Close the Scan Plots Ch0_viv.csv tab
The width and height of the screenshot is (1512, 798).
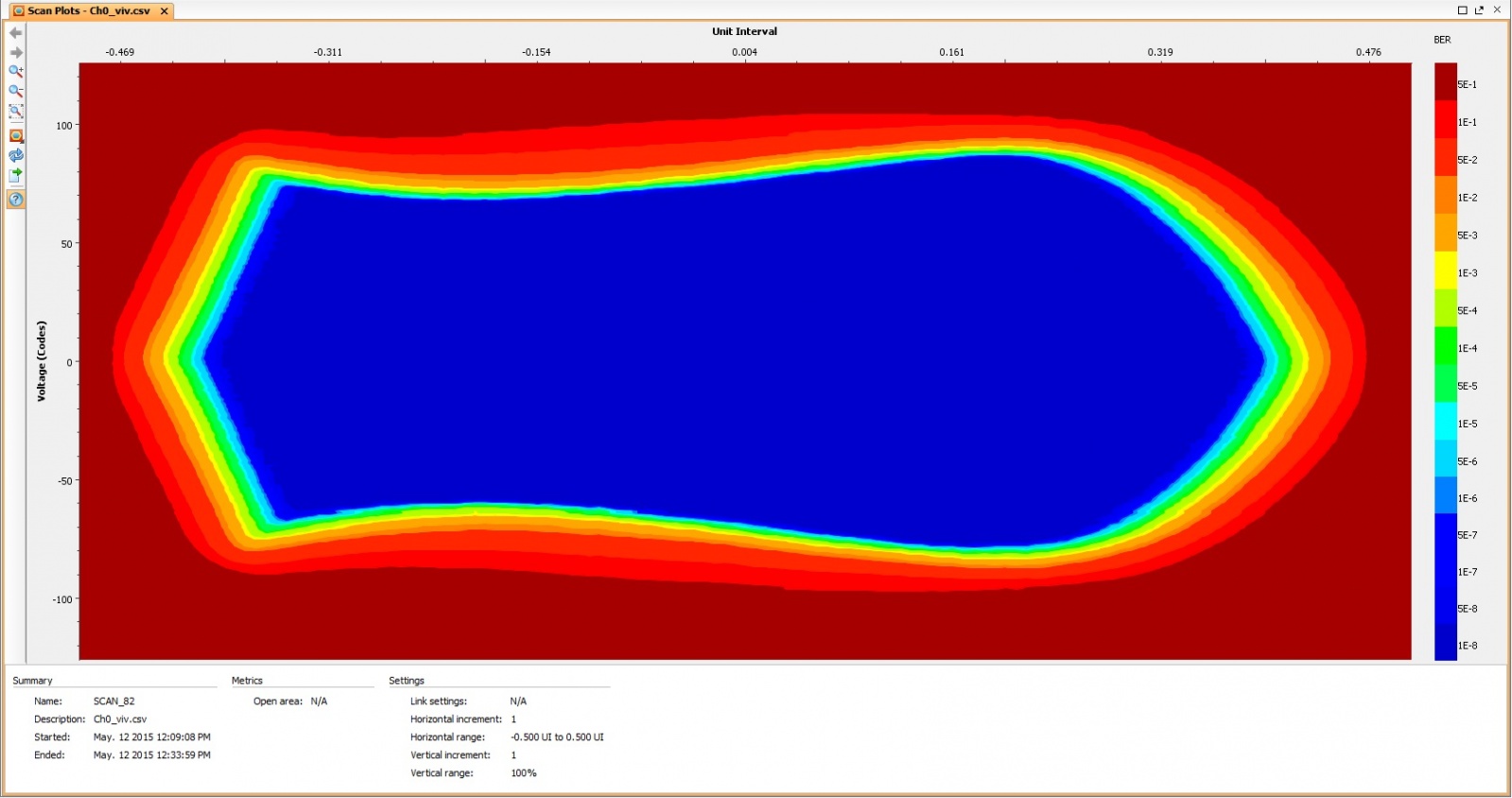[165, 11]
